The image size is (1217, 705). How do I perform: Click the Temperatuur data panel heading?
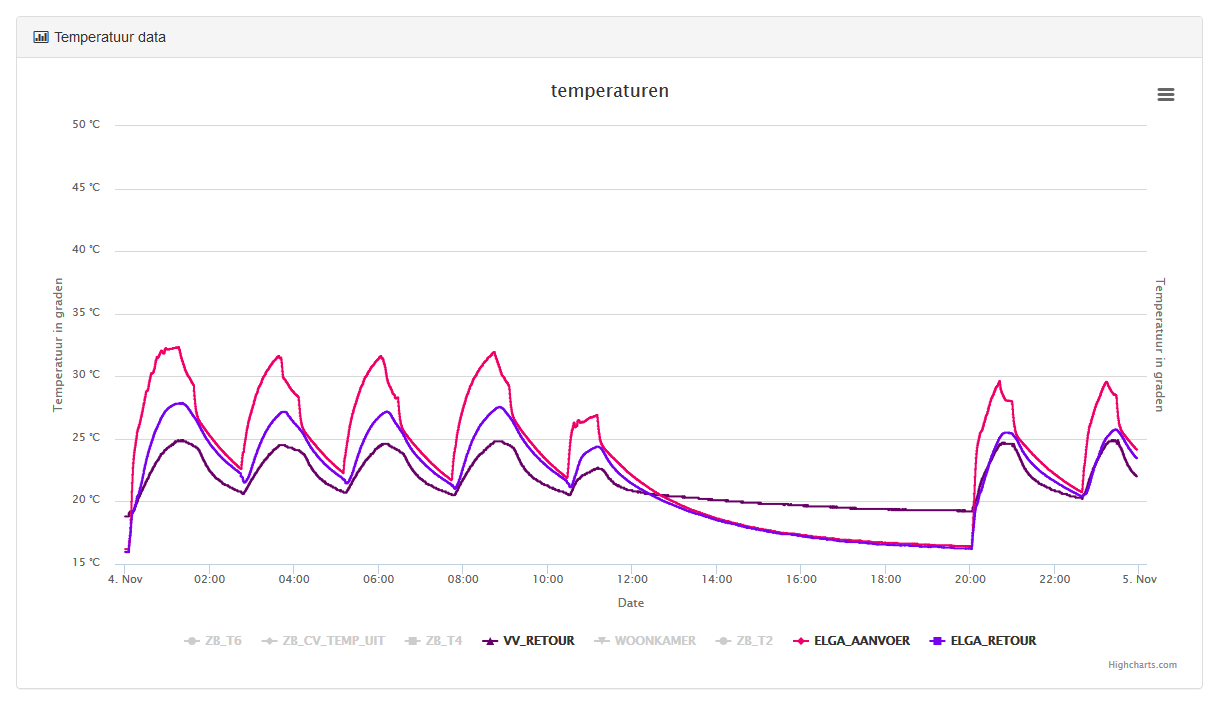[x=110, y=37]
